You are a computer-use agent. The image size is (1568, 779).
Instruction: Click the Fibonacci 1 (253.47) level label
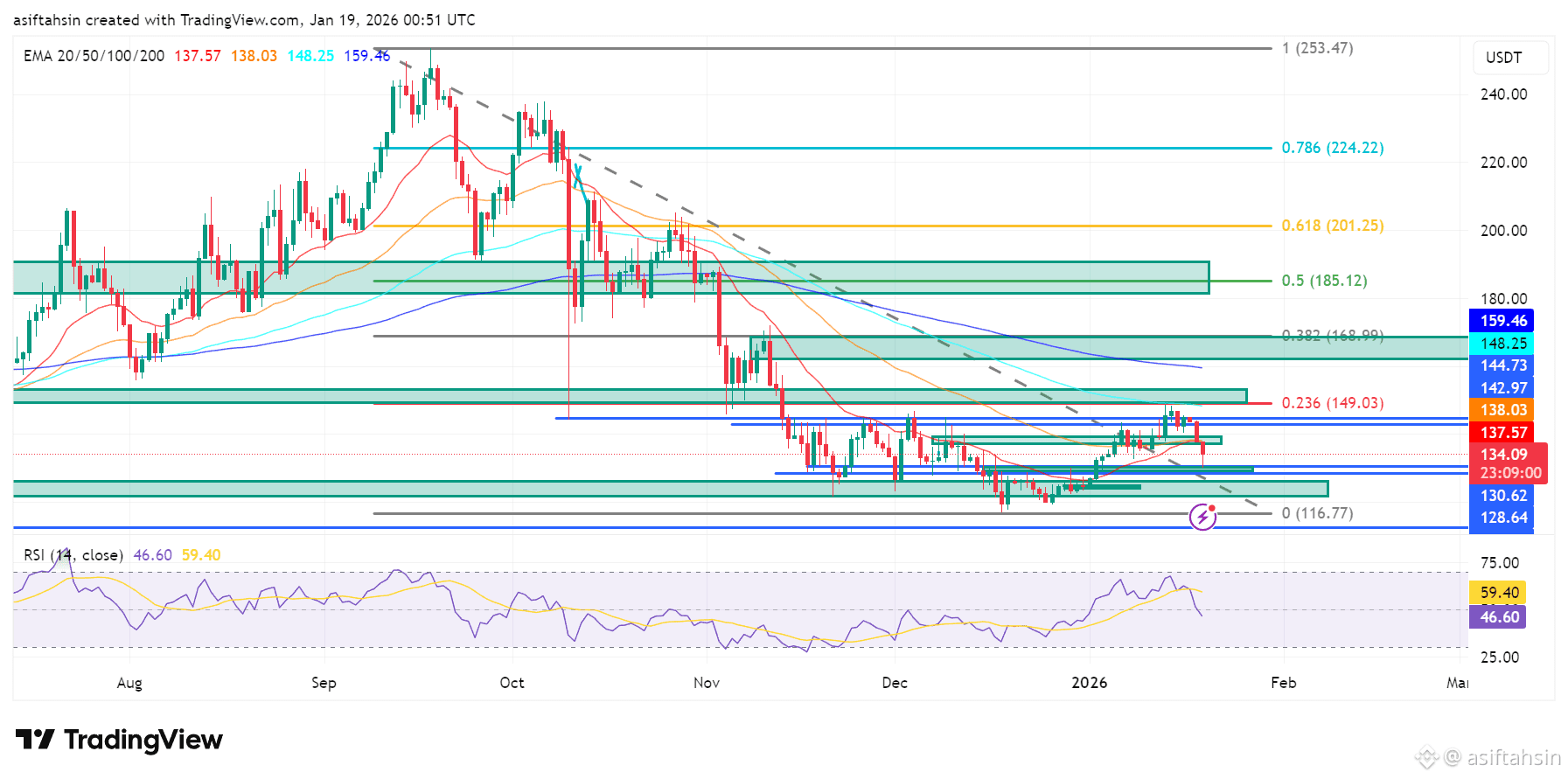point(1317,48)
